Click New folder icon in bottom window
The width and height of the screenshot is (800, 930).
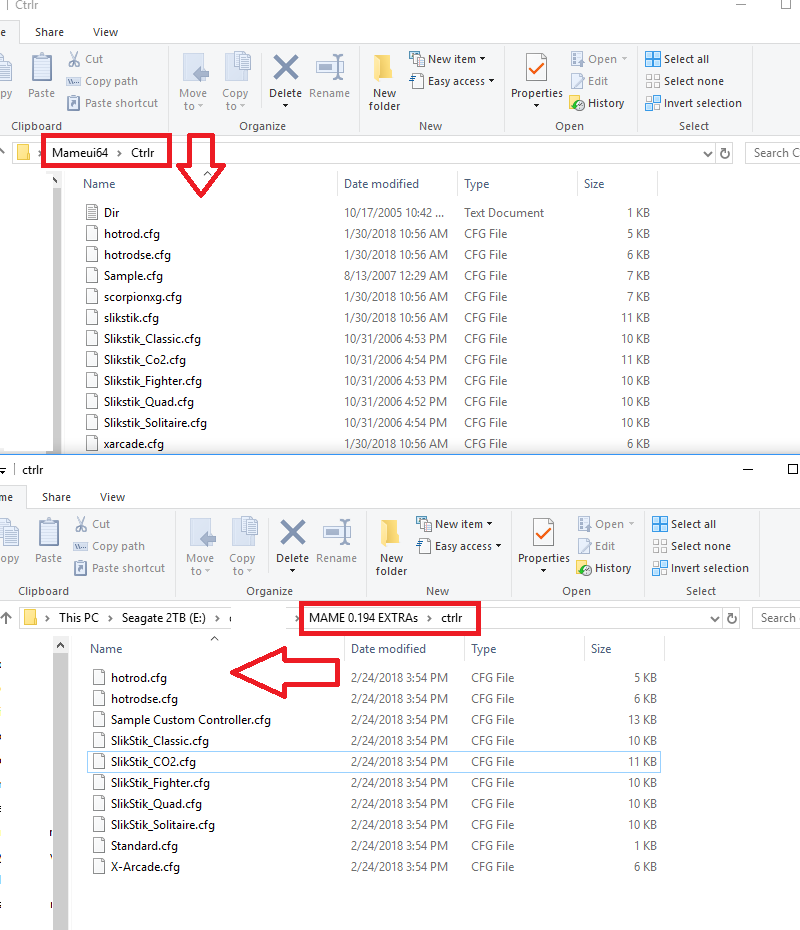coord(391,533)
